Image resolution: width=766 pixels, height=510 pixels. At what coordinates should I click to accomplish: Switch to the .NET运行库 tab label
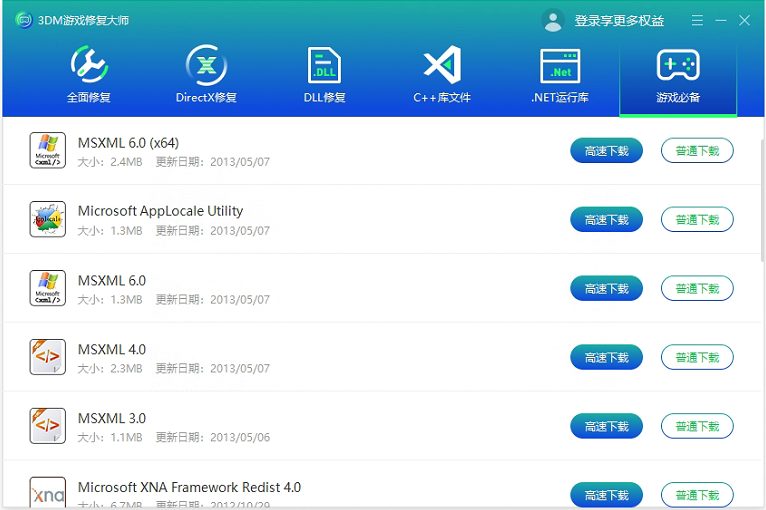coord(560,97)
